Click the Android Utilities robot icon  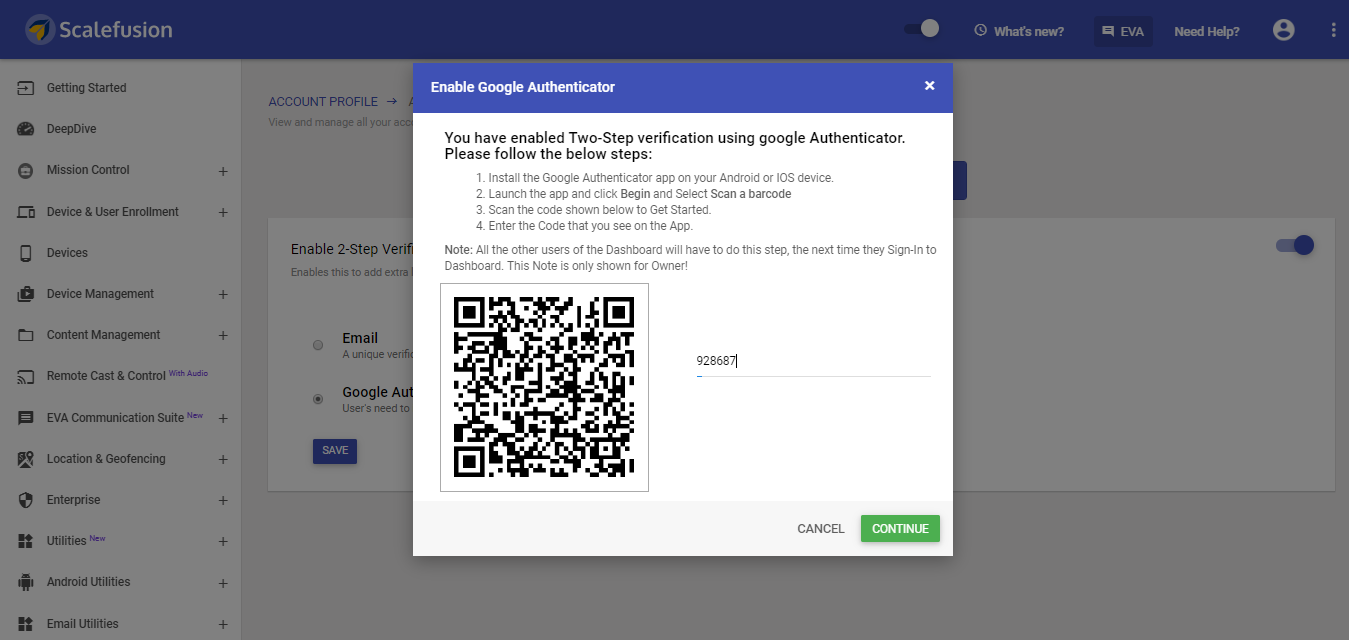click(26, 582)
